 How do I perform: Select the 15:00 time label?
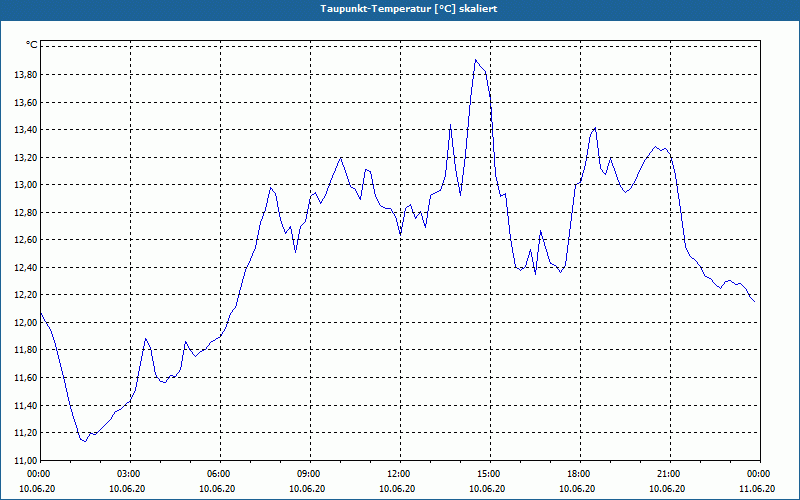pyautogui.click(x=487, y=474)
